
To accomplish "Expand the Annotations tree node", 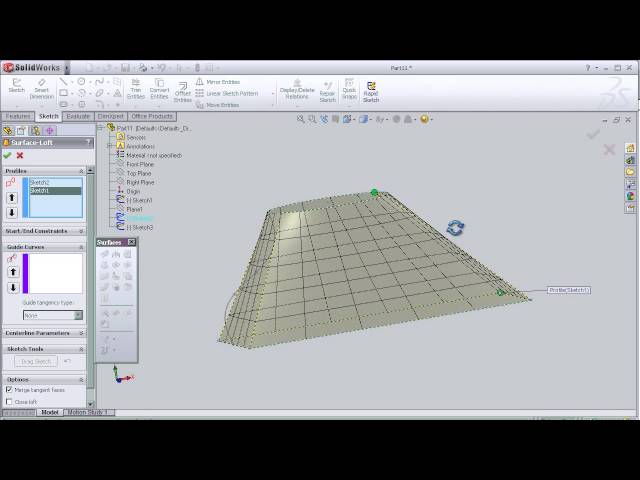I will 109,146.
